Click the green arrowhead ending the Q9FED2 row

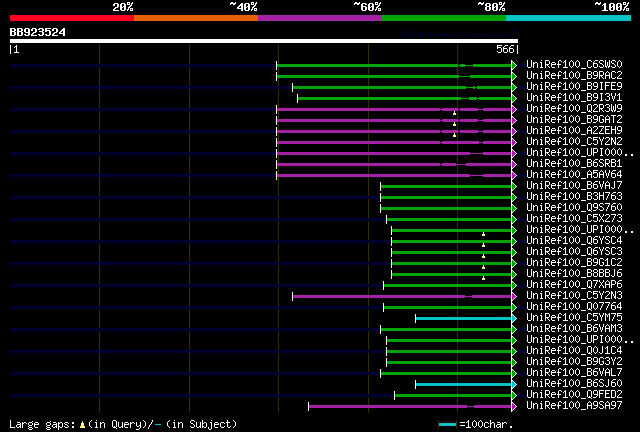pos(514,396)
